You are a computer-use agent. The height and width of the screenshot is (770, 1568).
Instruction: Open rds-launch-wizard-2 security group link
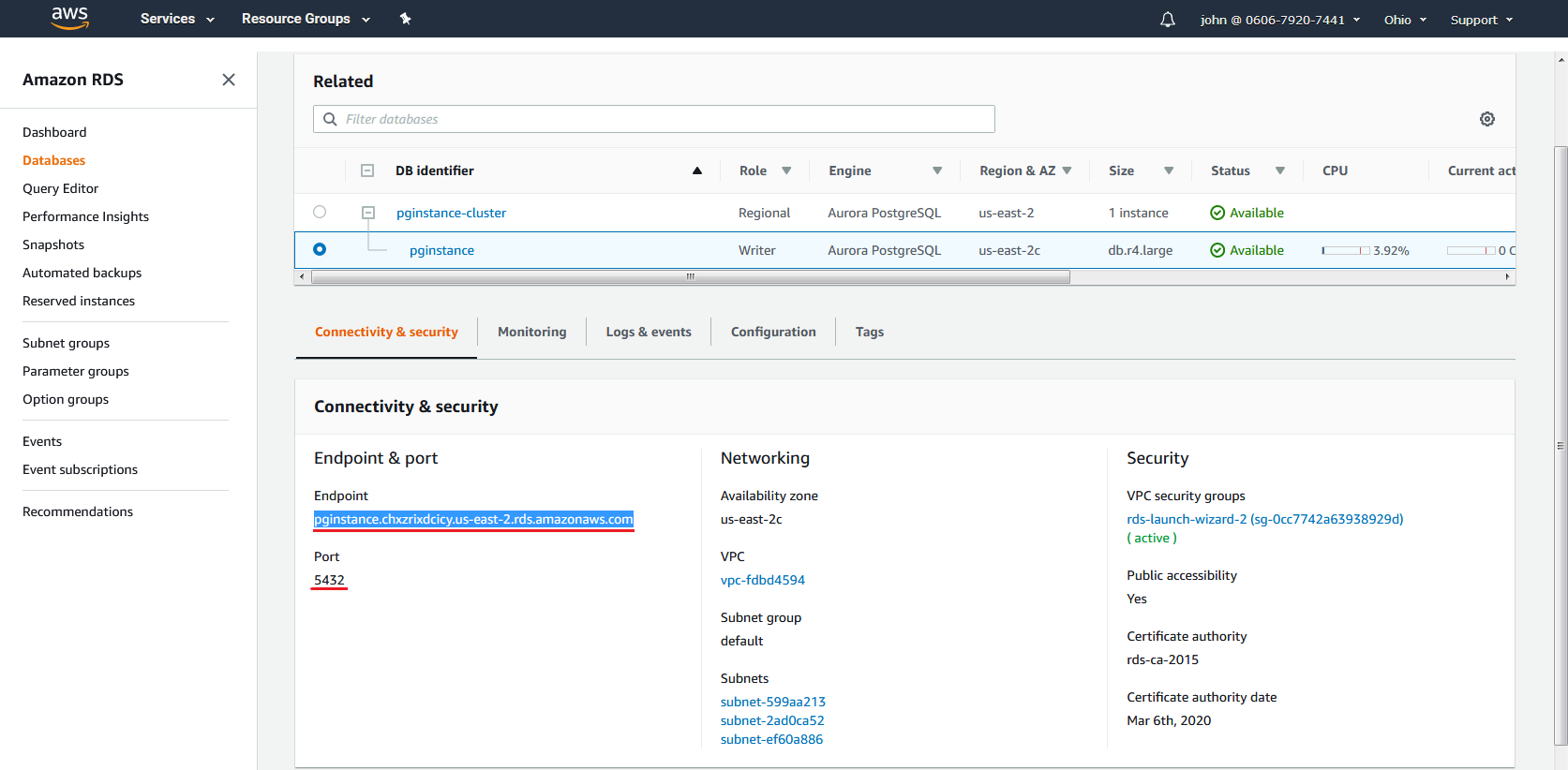[x=1265, y=519]
